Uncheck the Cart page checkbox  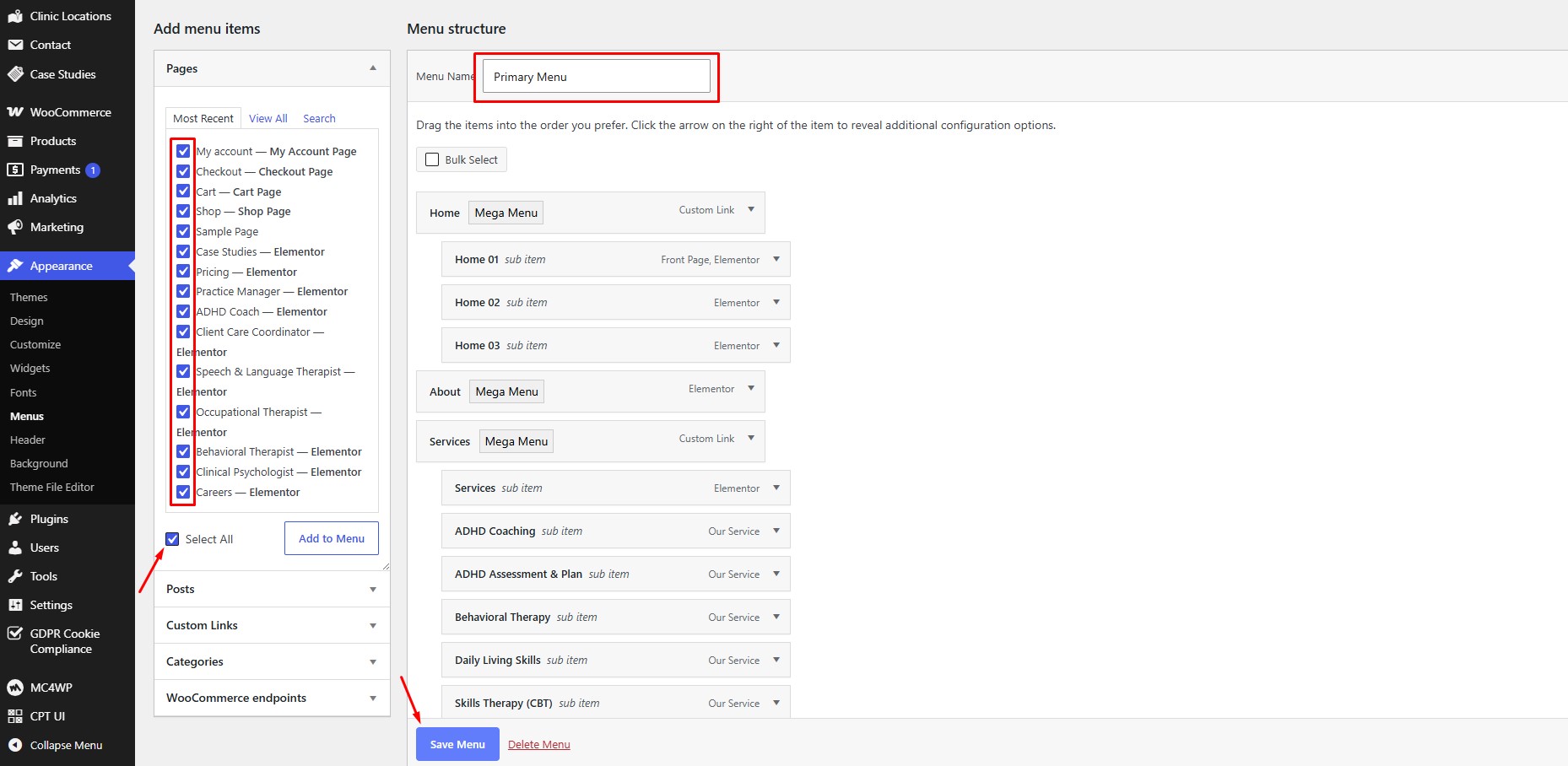tap(183, 191)
